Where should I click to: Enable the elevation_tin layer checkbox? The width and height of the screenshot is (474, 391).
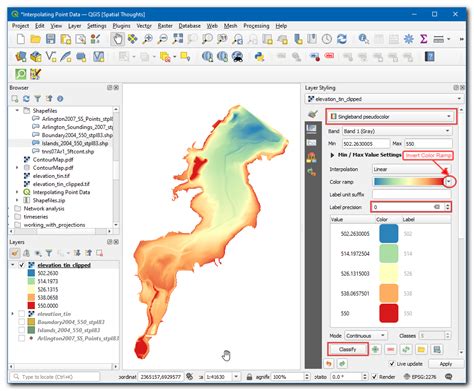point(22,314)
